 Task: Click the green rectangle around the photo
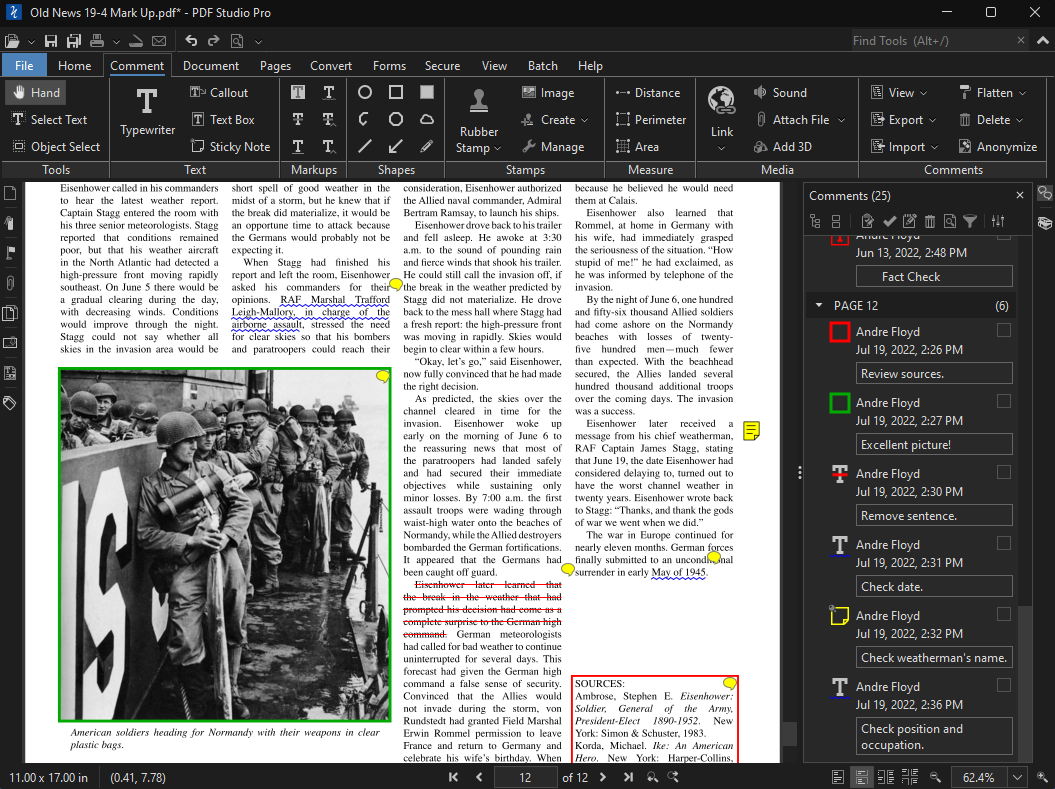[x=59, y=545]
